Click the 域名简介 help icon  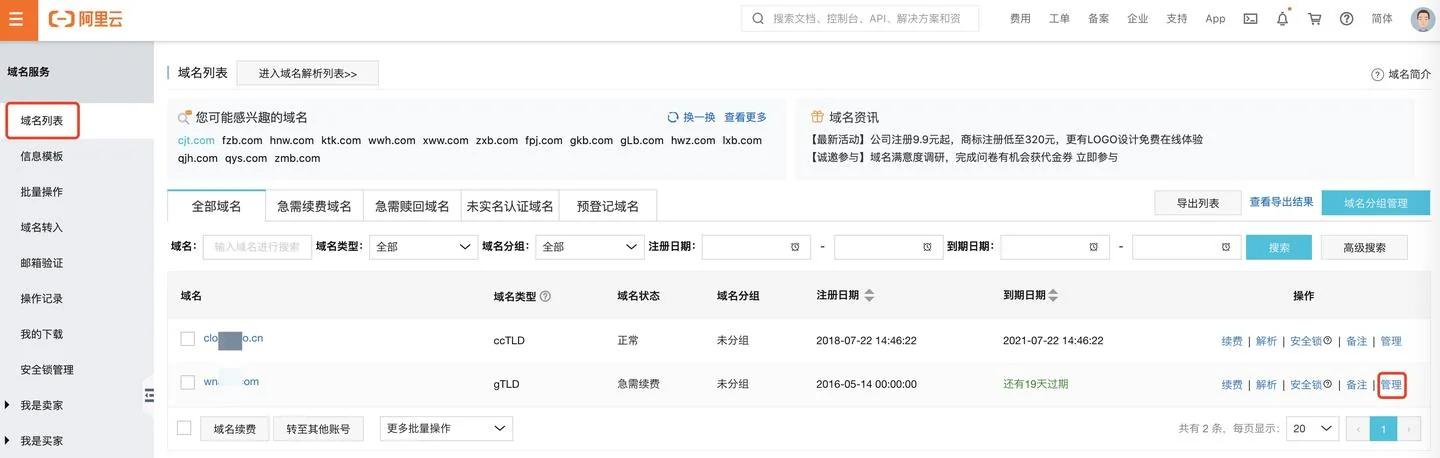coord(1378,75)
